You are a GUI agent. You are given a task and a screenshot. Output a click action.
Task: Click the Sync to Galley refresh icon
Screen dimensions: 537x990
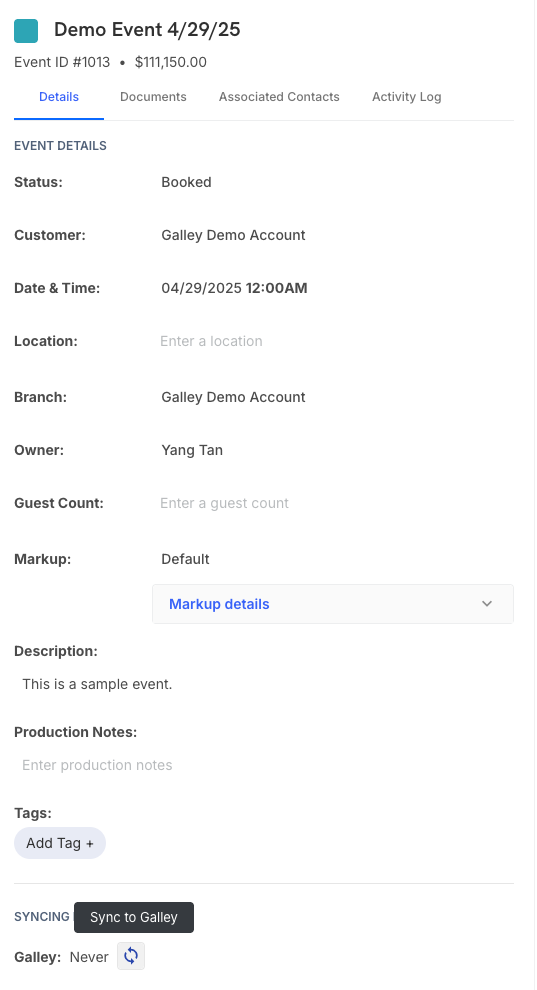click(x=131, y=956)
